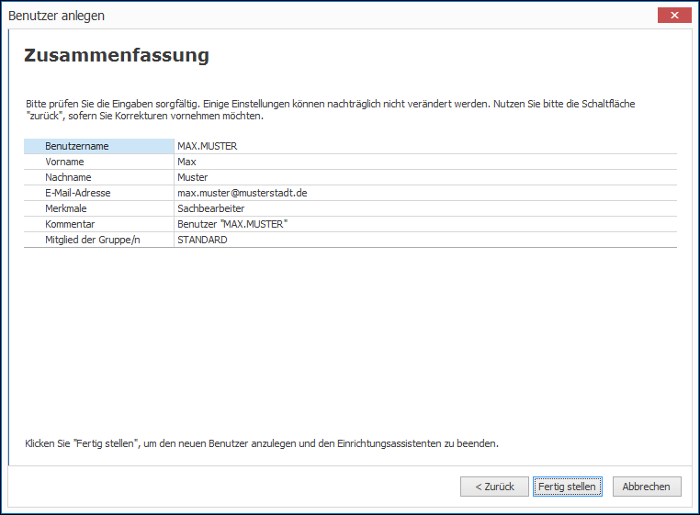This screenshot has height=515, width=700.
Task: Click the STANDARD group value
Action: [x=202, y=240]
